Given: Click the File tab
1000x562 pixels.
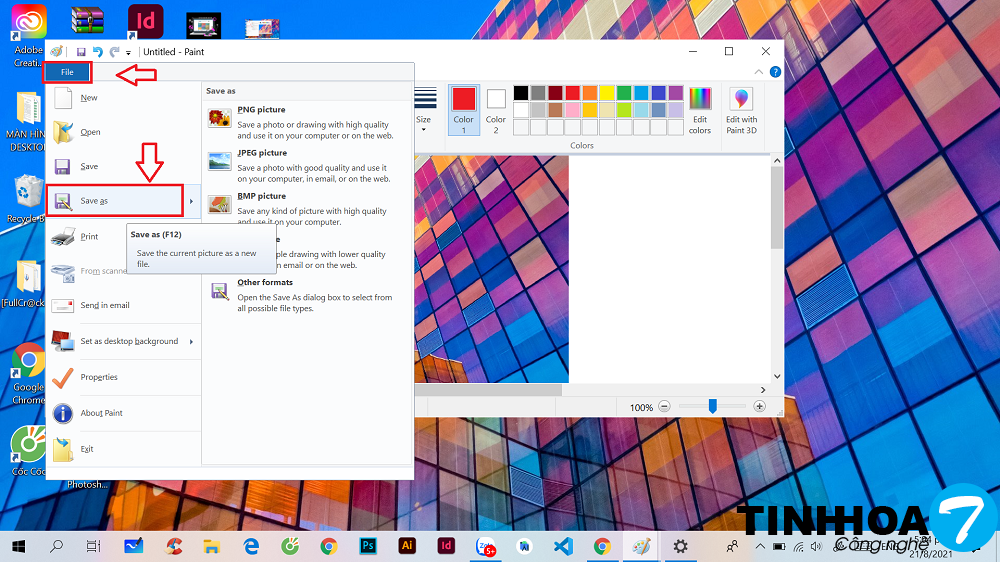Looking at the screenshot, I should click(x=67, y=72).
